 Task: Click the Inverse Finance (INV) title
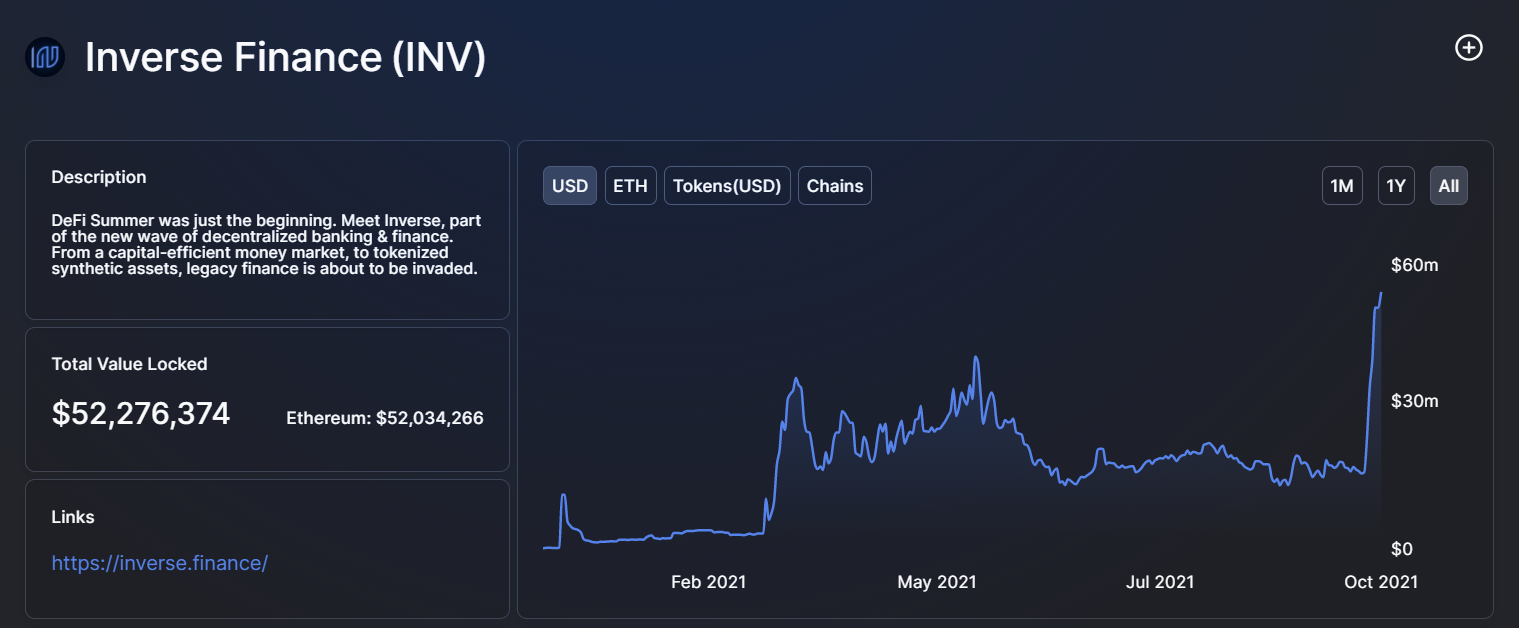285,57
